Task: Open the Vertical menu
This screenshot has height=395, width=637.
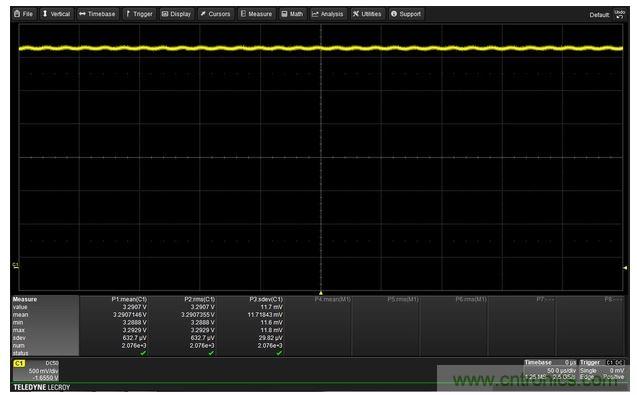Action: [x=56, y=14]
